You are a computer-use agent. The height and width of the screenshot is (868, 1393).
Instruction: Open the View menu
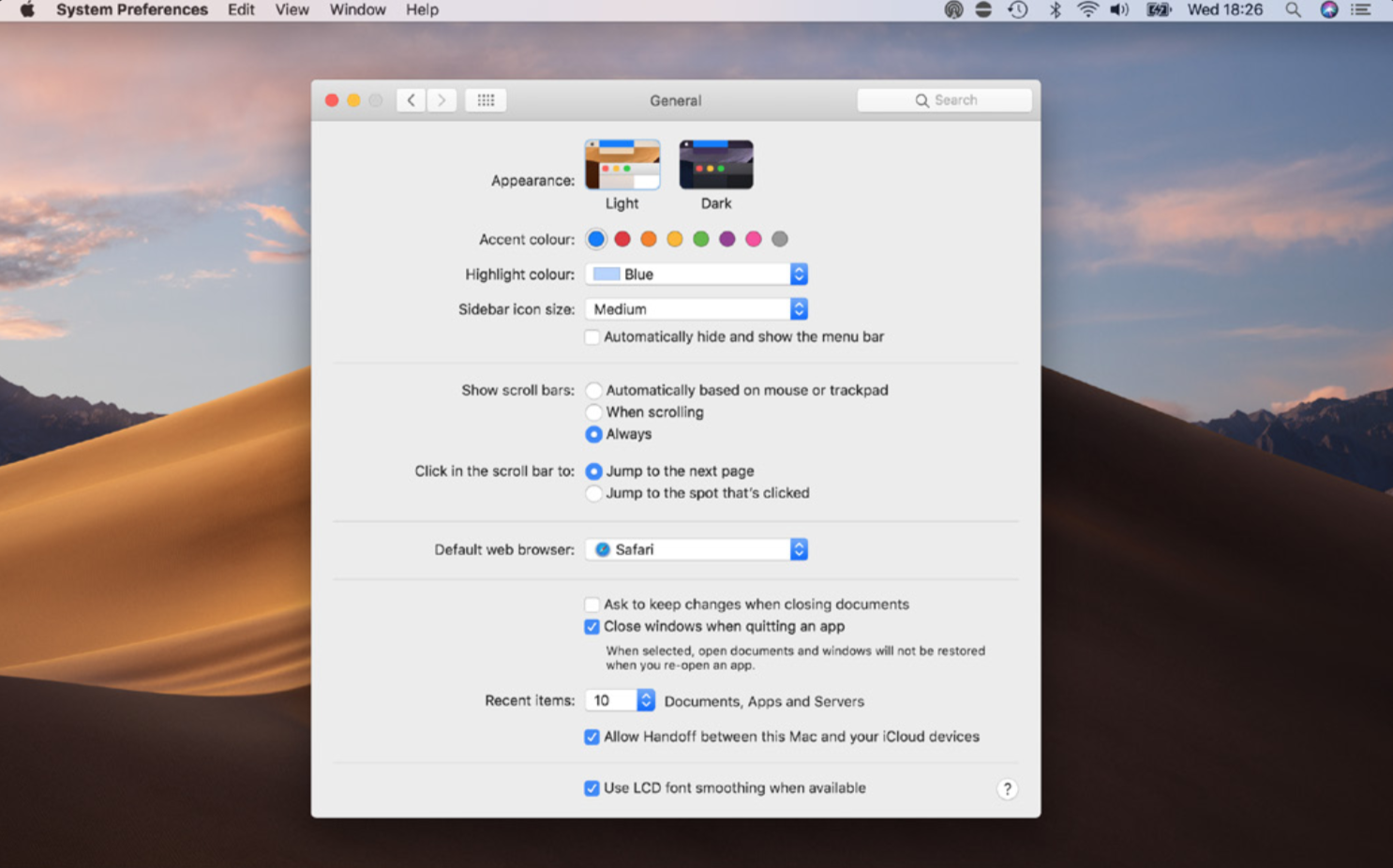[x=292, y=10]
